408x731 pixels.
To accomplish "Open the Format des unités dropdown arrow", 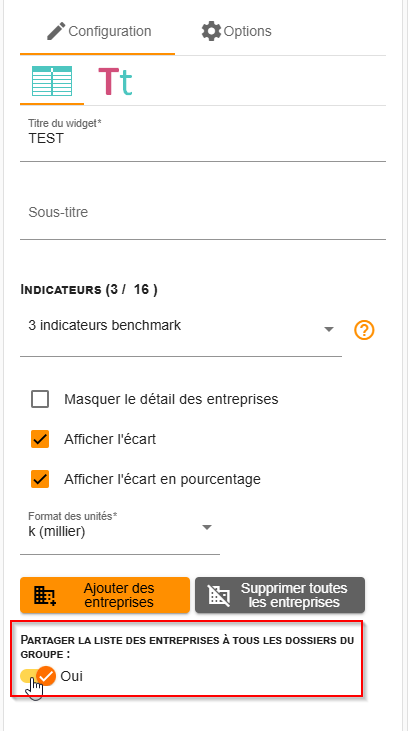I will [x=207, y=528].
